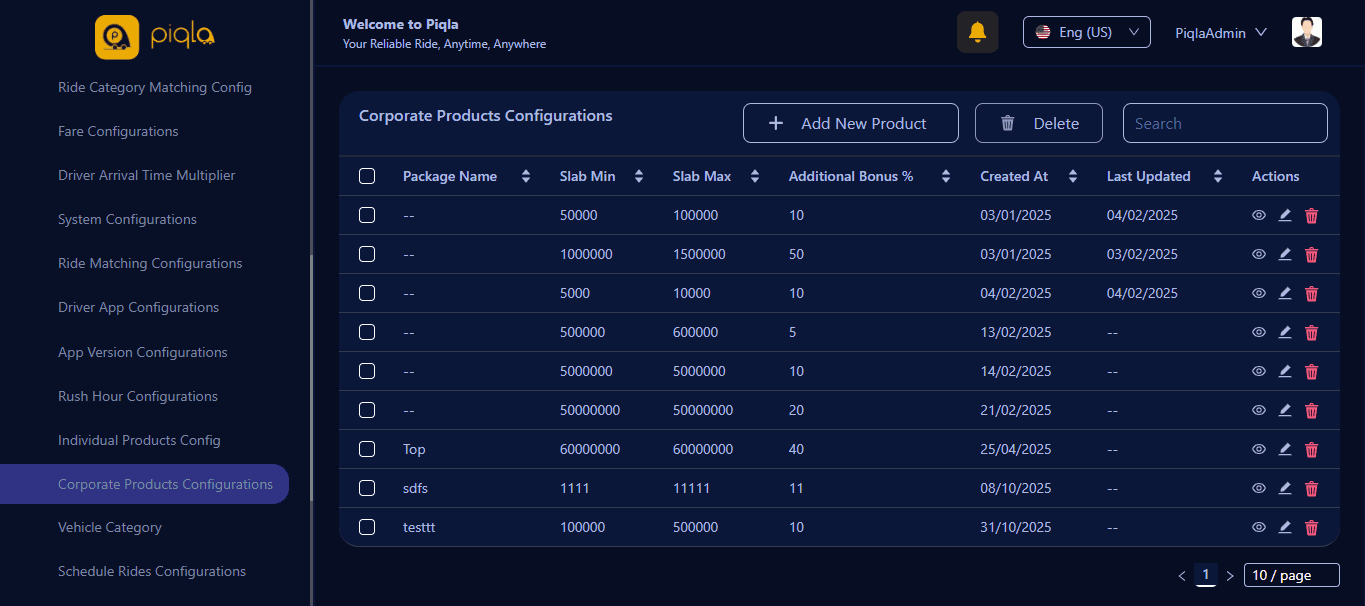Select the row with Slab Min 1000000

367,254
